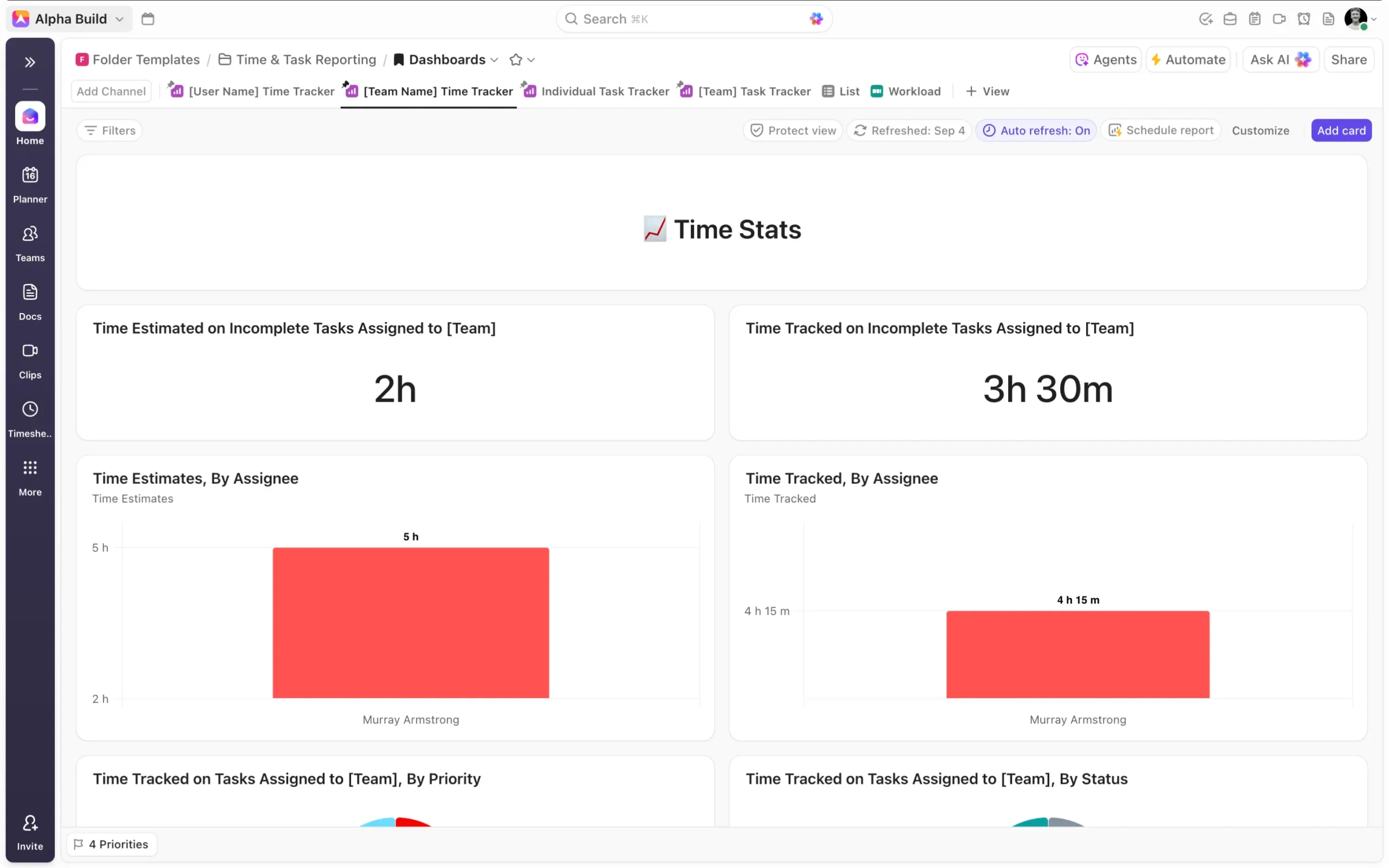Screen dimensions: 1389x868
Task: Open Clips in the sidebar
Action: [30, 360]
